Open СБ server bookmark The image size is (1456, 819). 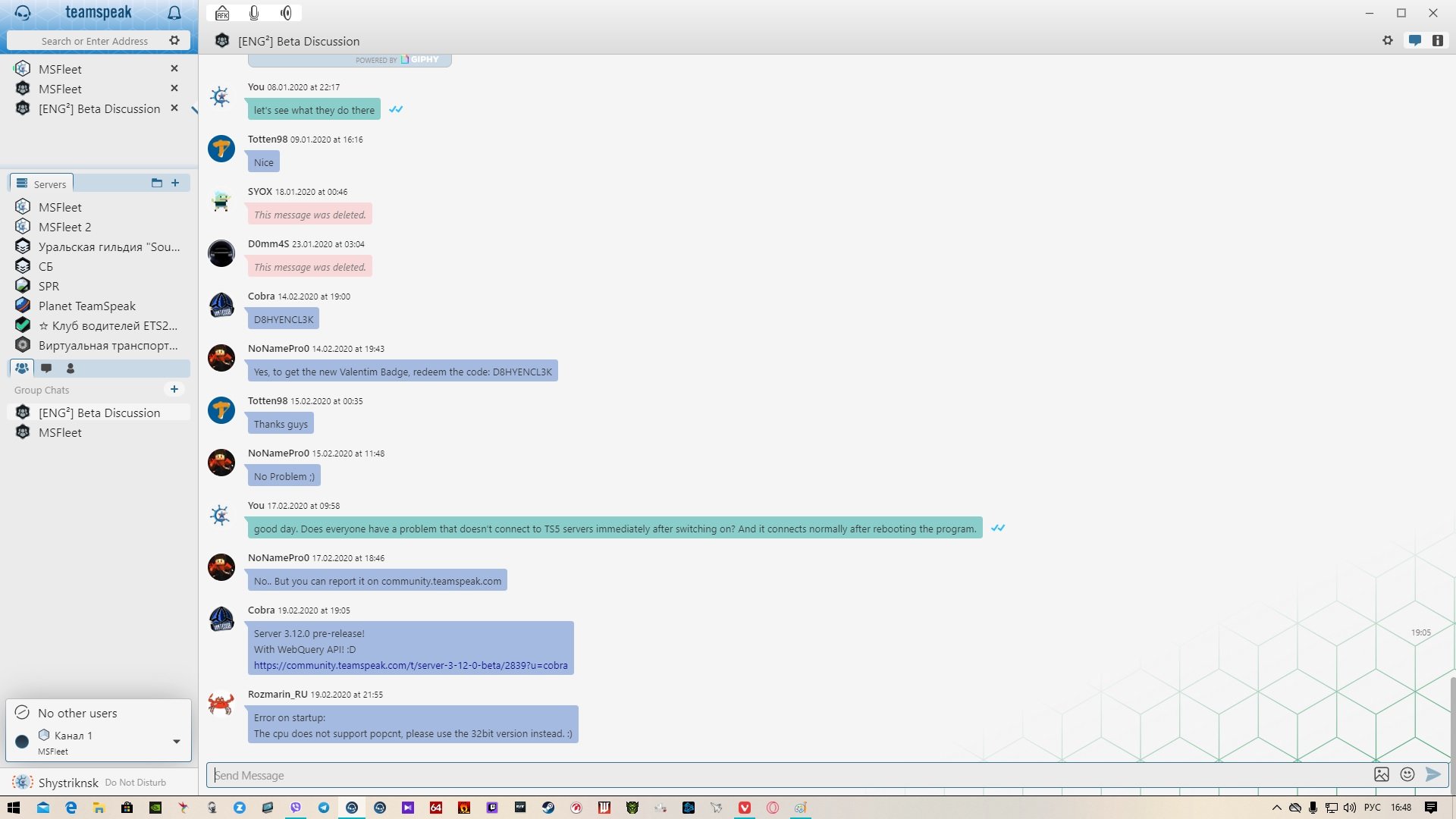tap(99, 266)
